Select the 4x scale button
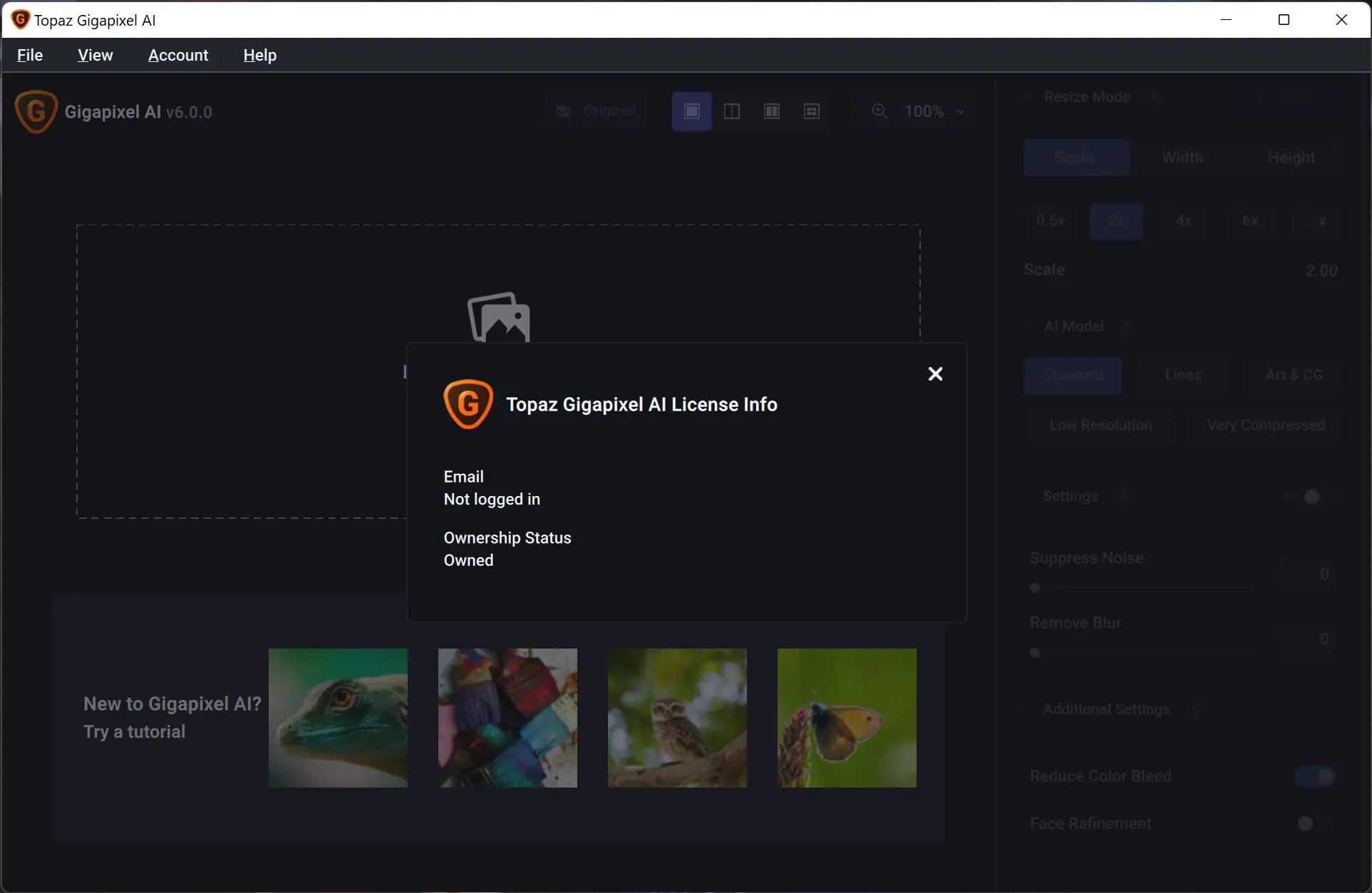 coord(1183,221)
